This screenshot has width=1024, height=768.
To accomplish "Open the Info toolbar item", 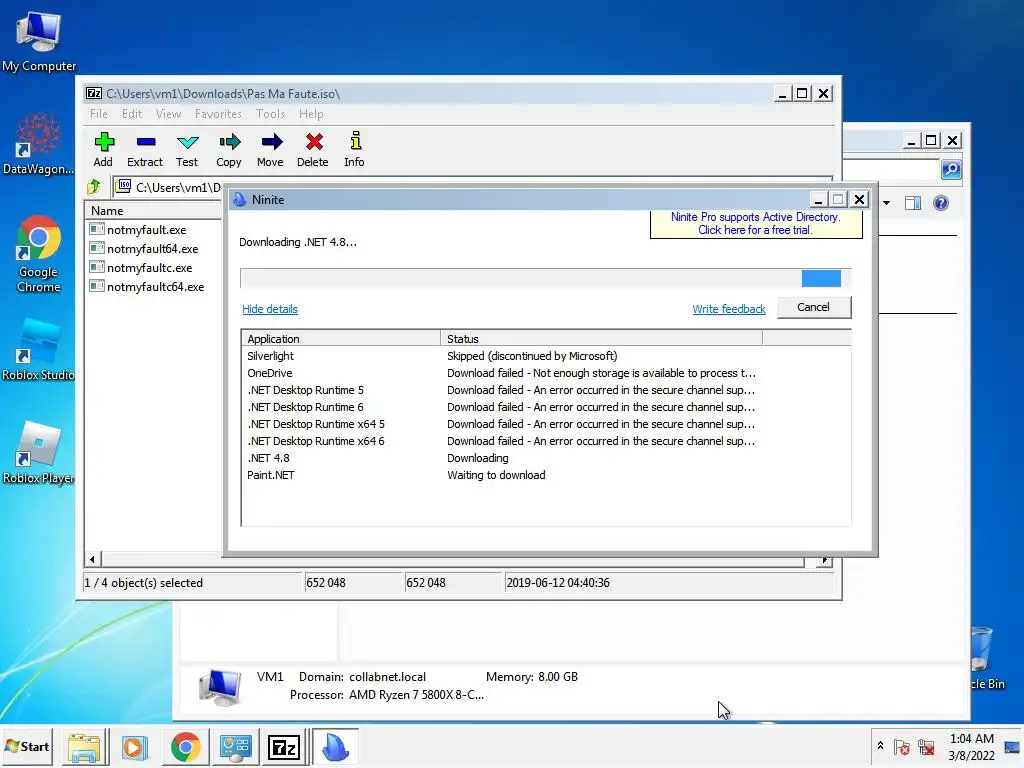I will click(355, 150).
